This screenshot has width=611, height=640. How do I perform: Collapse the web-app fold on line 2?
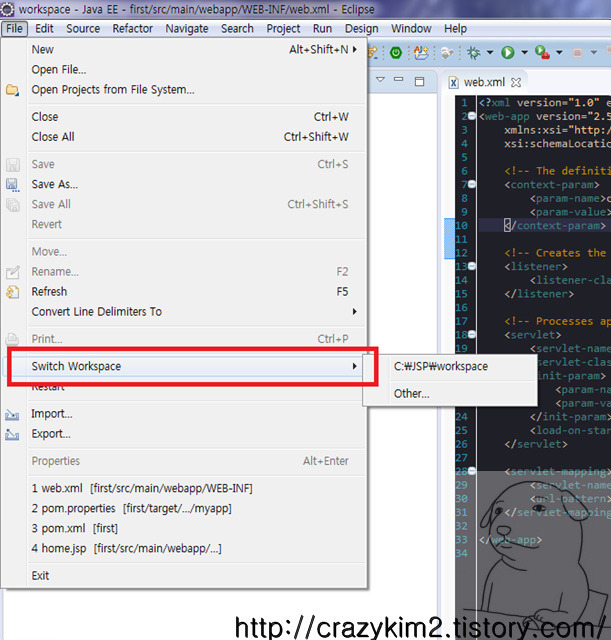(472, 116)
